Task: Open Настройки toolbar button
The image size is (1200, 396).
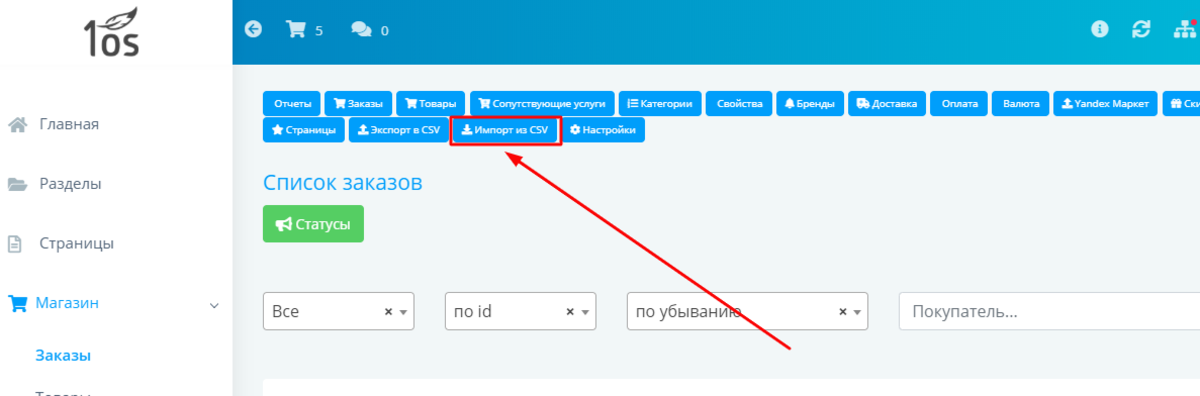Action: (603, 130)
